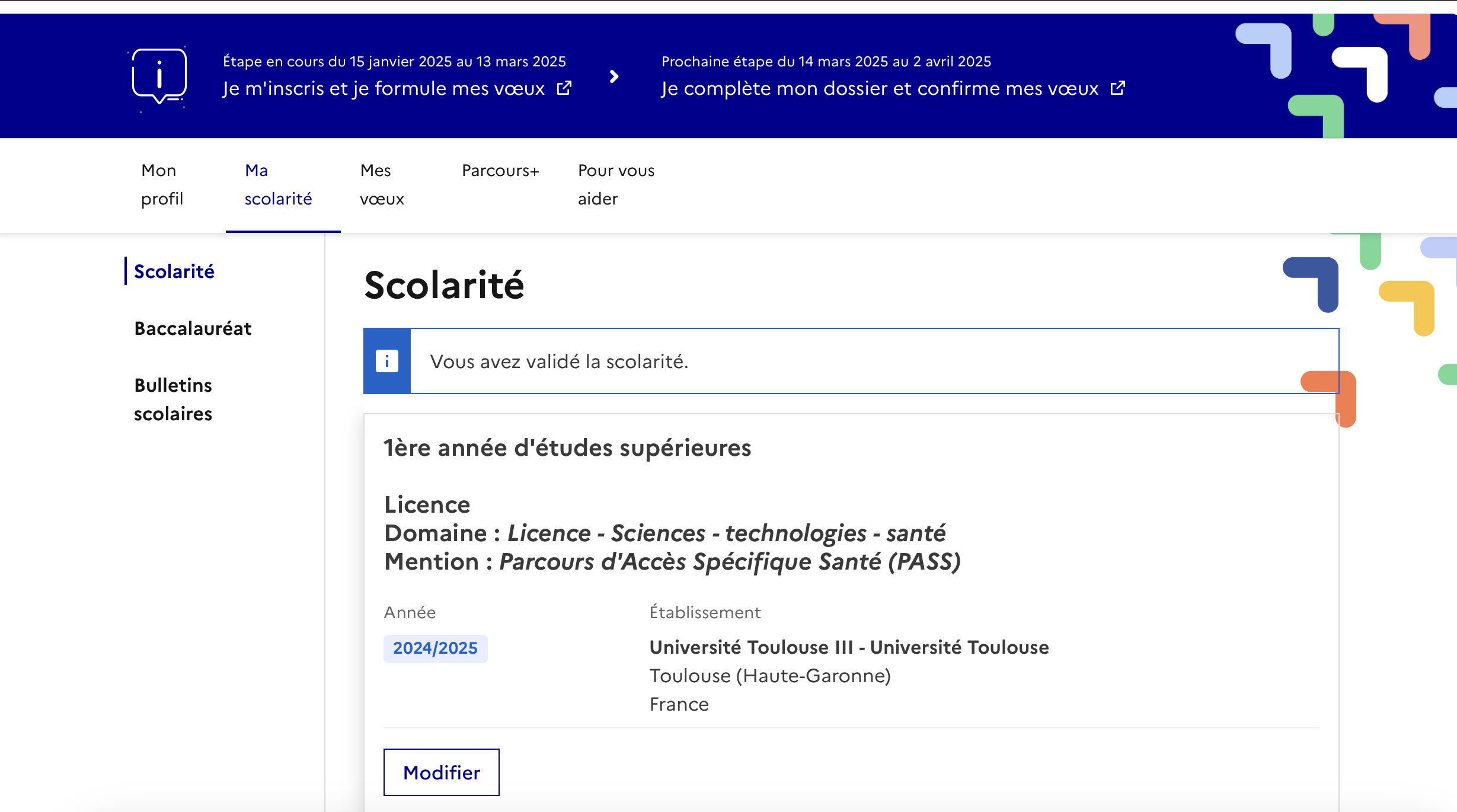The width and height of the screenshot is (1457, 812).
Task: Click the chevron arrow between the two steps
Action: click(x=614, y=76)
